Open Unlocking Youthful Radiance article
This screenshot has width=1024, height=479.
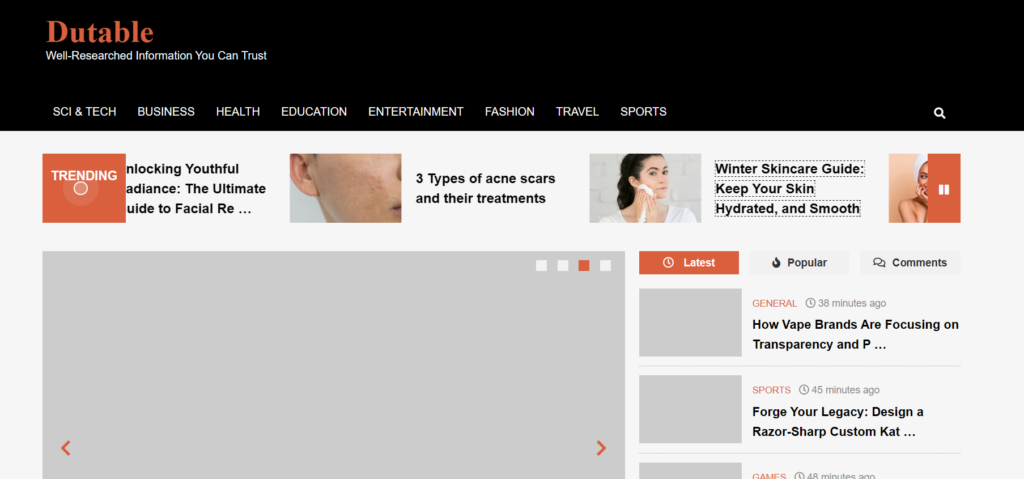coord(195,188)
